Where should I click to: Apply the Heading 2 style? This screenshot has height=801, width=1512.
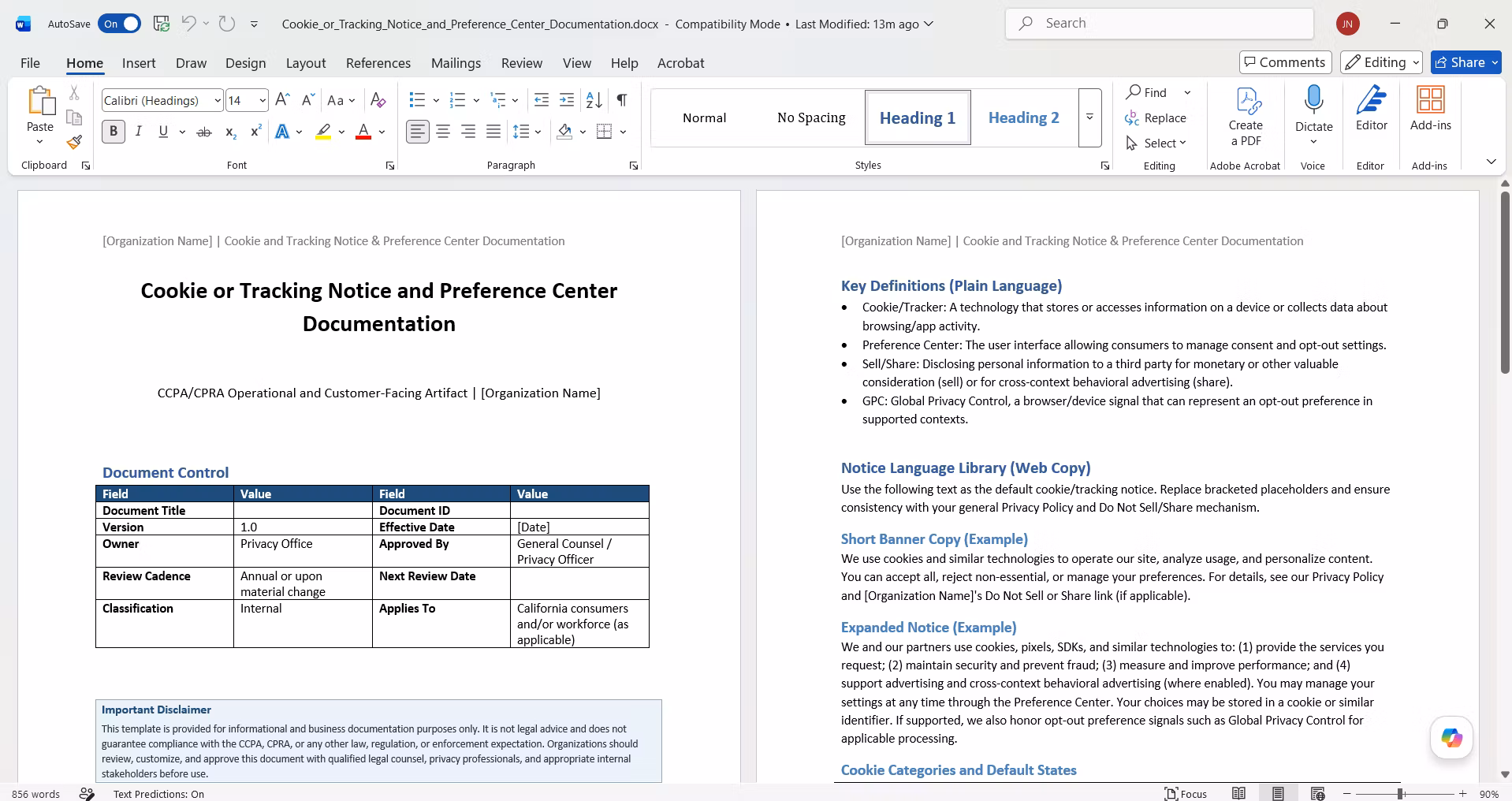point(1024,117)
